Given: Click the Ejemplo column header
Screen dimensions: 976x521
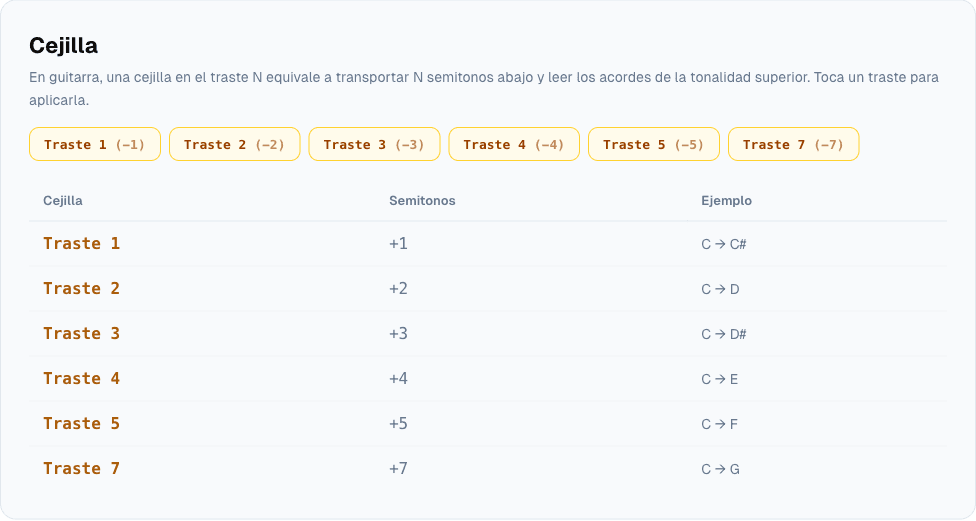Looking at the screenshot, I should point(726,200).
